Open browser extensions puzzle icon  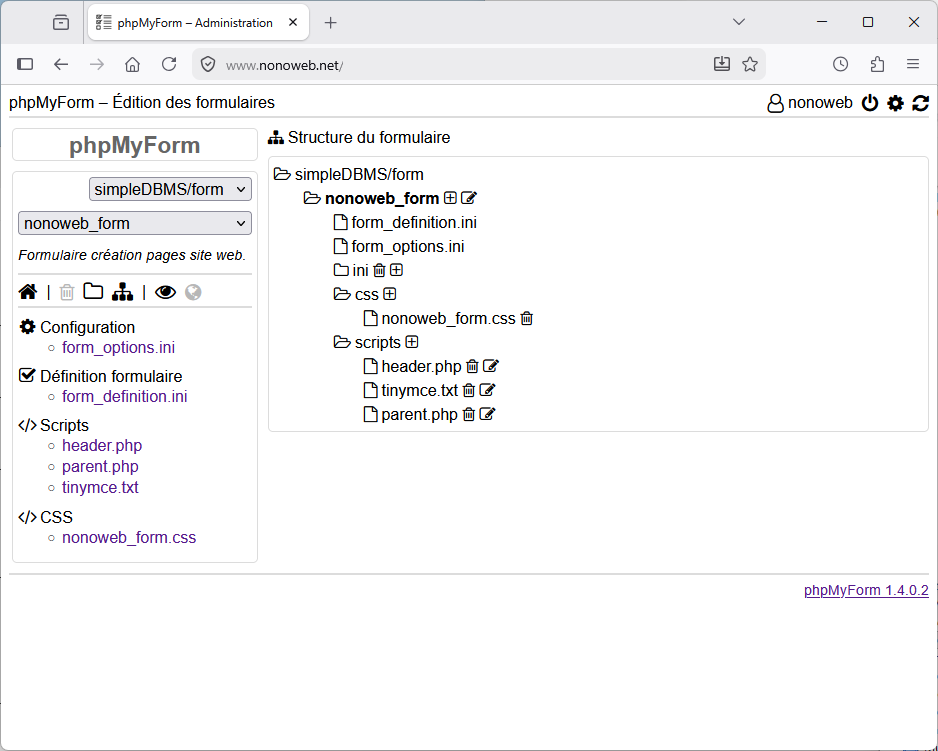pyautogui.click(x=877, y=64)
